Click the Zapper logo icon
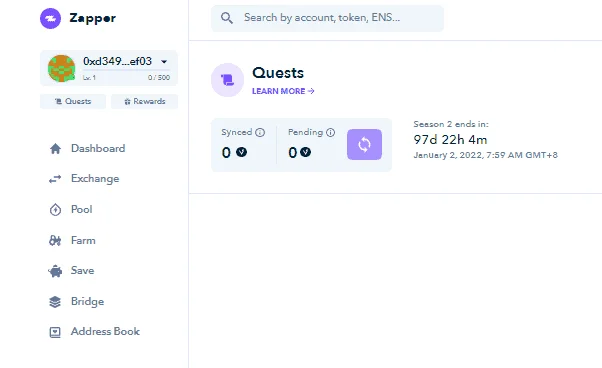The height and width of the screenshot is (368, 602). tap(50, 18)
